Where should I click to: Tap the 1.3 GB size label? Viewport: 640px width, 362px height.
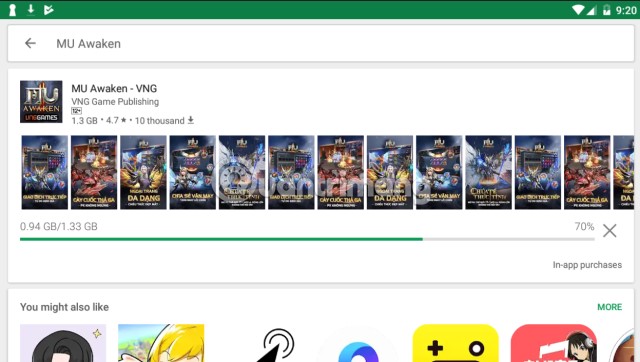pos(84,121)
